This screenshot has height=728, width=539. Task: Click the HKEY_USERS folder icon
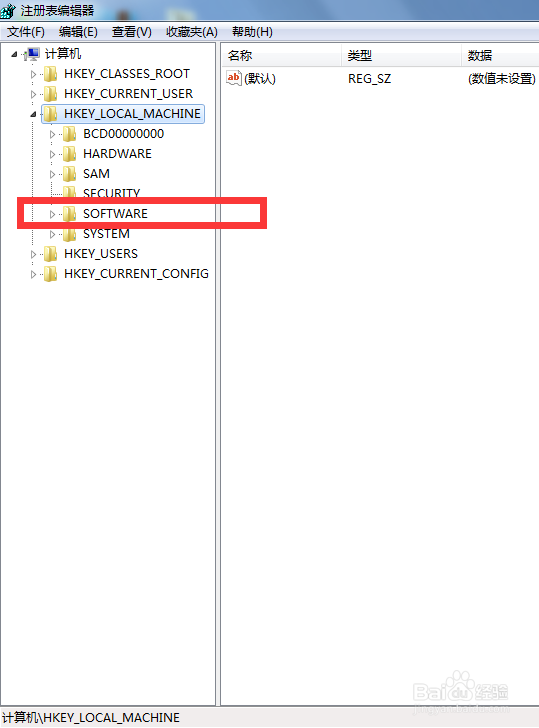pyautogui.click(x=51, y=254)
